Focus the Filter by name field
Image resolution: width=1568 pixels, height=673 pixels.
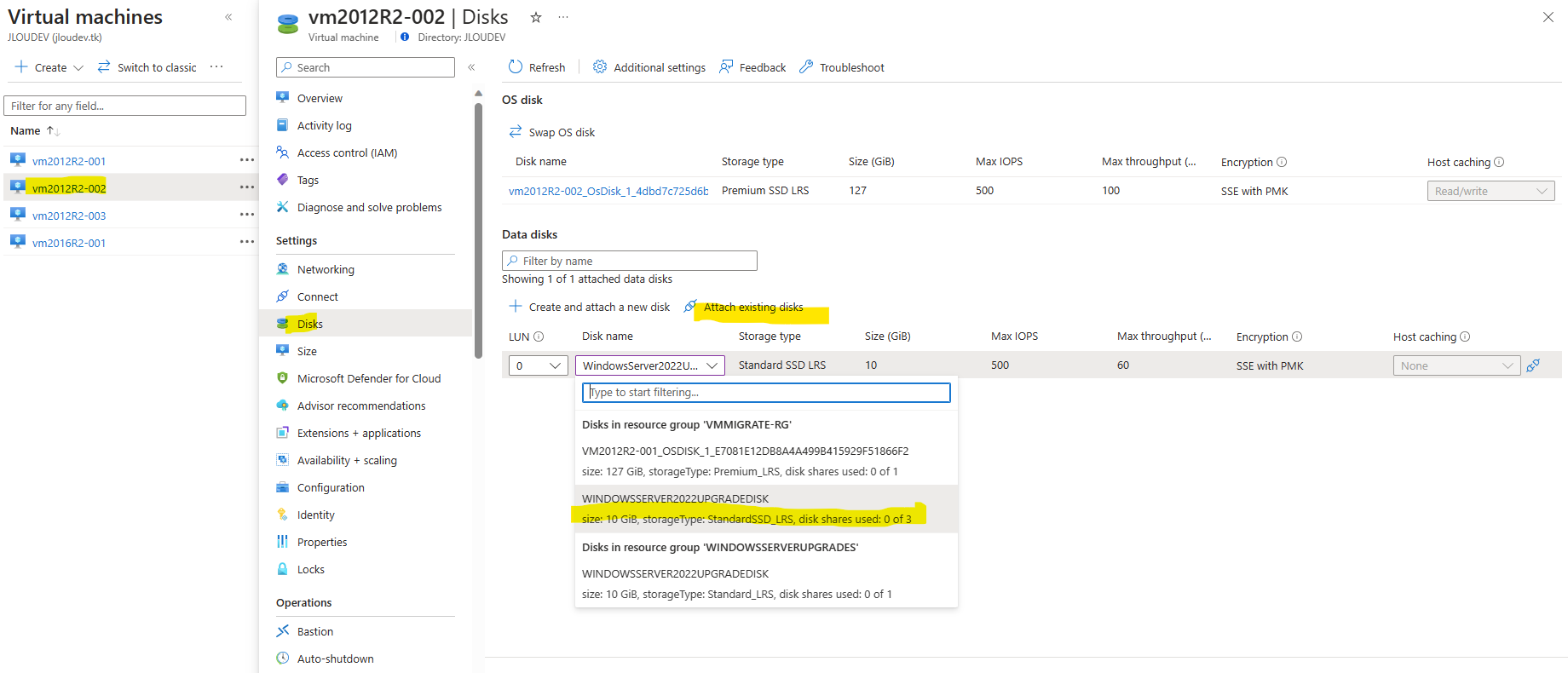point(630,261)
